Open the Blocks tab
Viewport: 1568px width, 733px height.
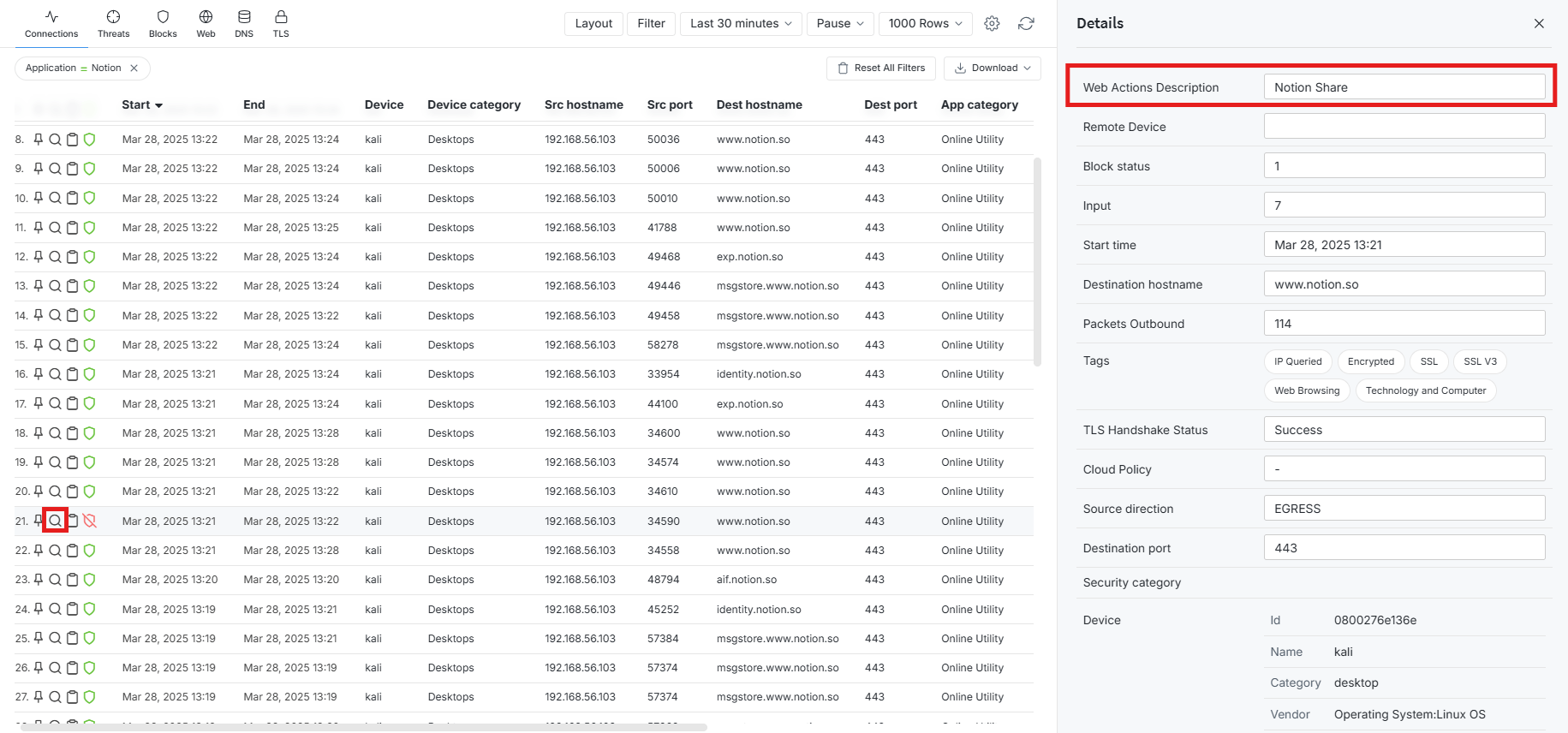pyautogui.click(x=163, y=24)
